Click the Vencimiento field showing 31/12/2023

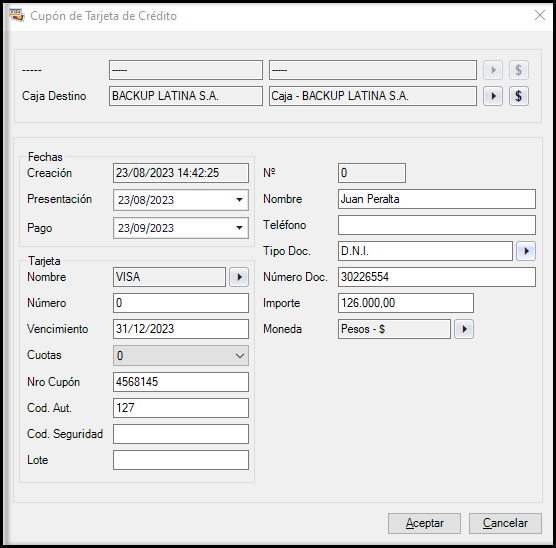[x=181, y=329]
